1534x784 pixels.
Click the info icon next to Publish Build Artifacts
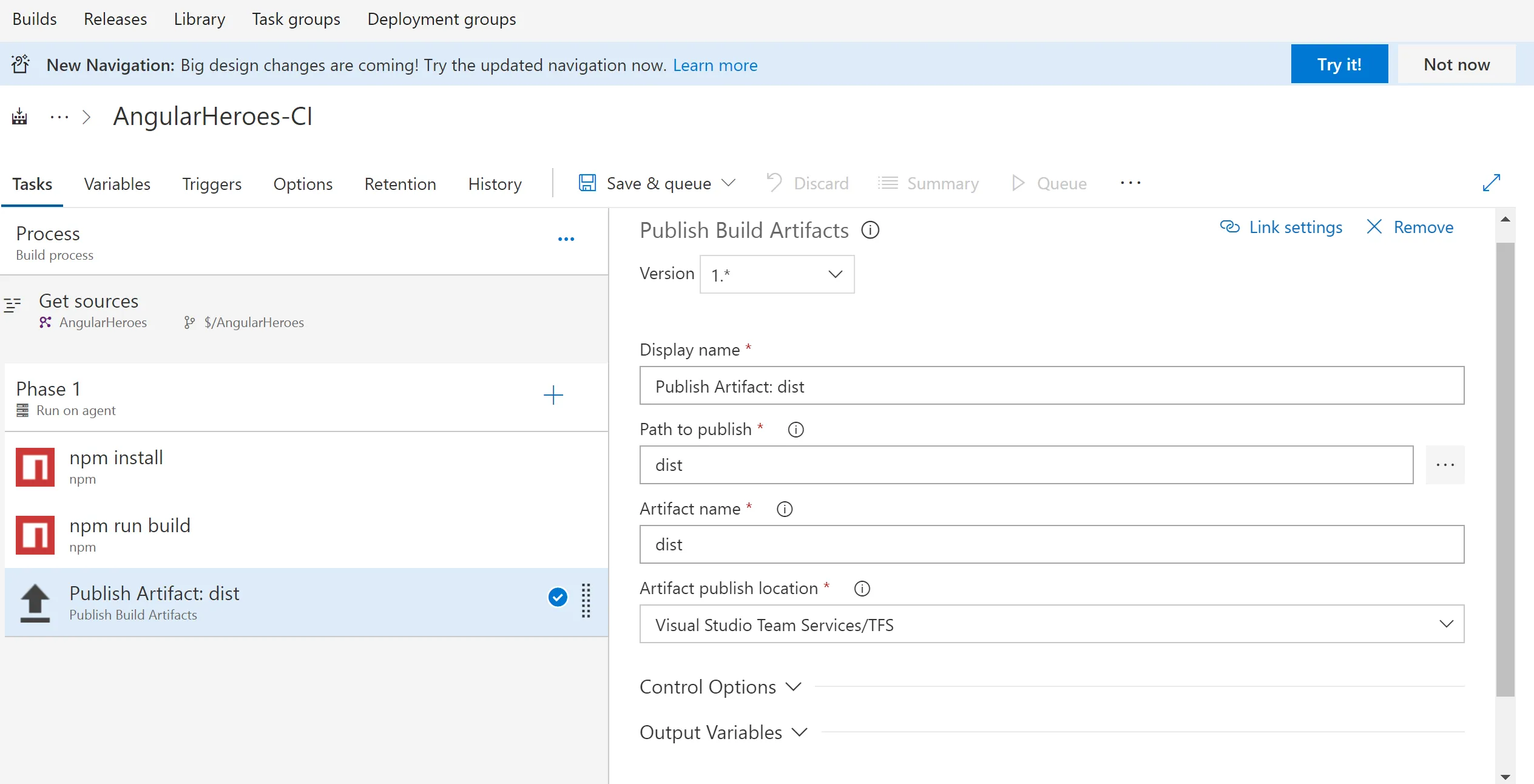coord(870,231)
